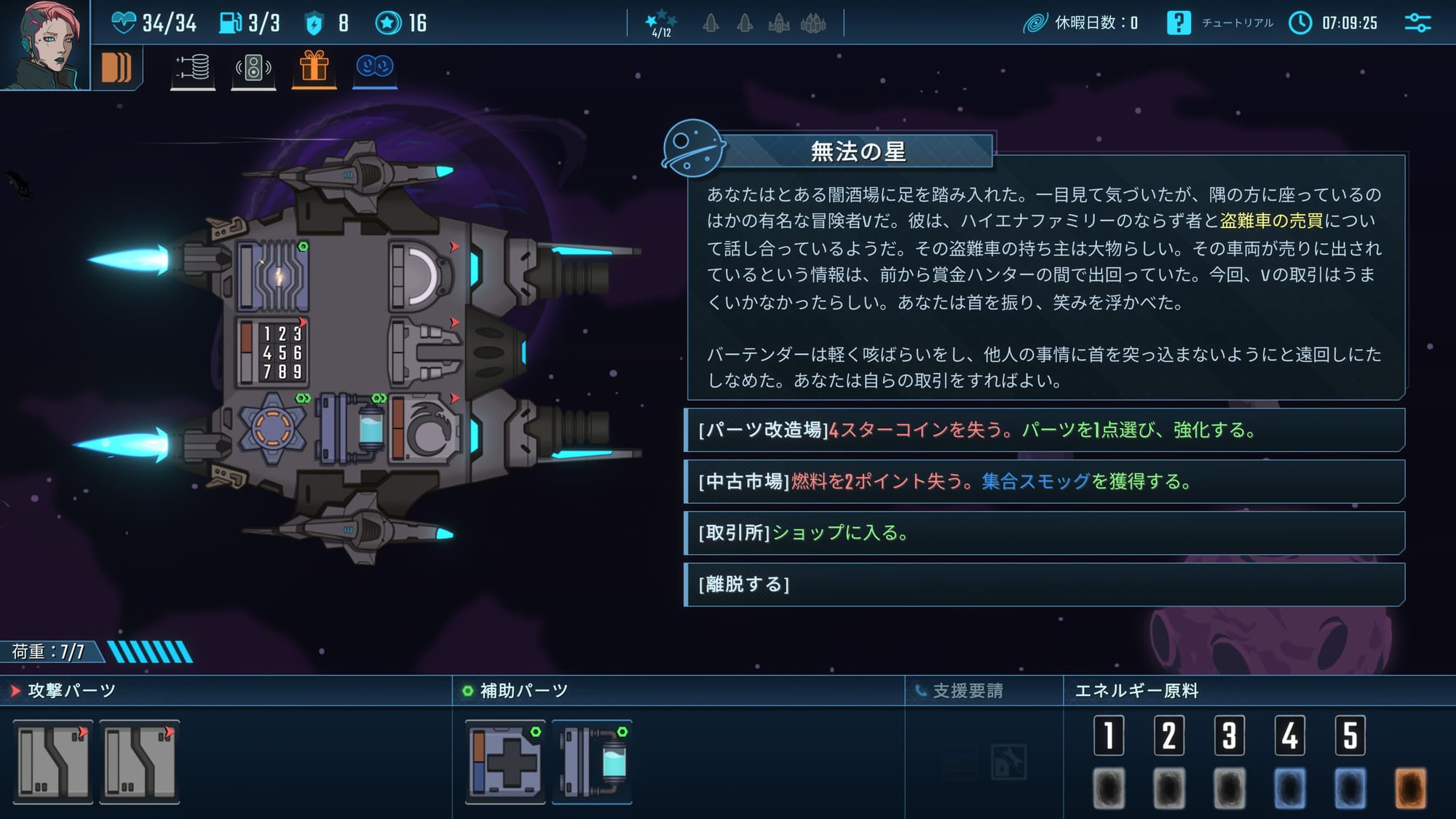Viewport: 1456px width, 819px height.
Task: Open the settings sliders icon
Action: click(1417, 23)
